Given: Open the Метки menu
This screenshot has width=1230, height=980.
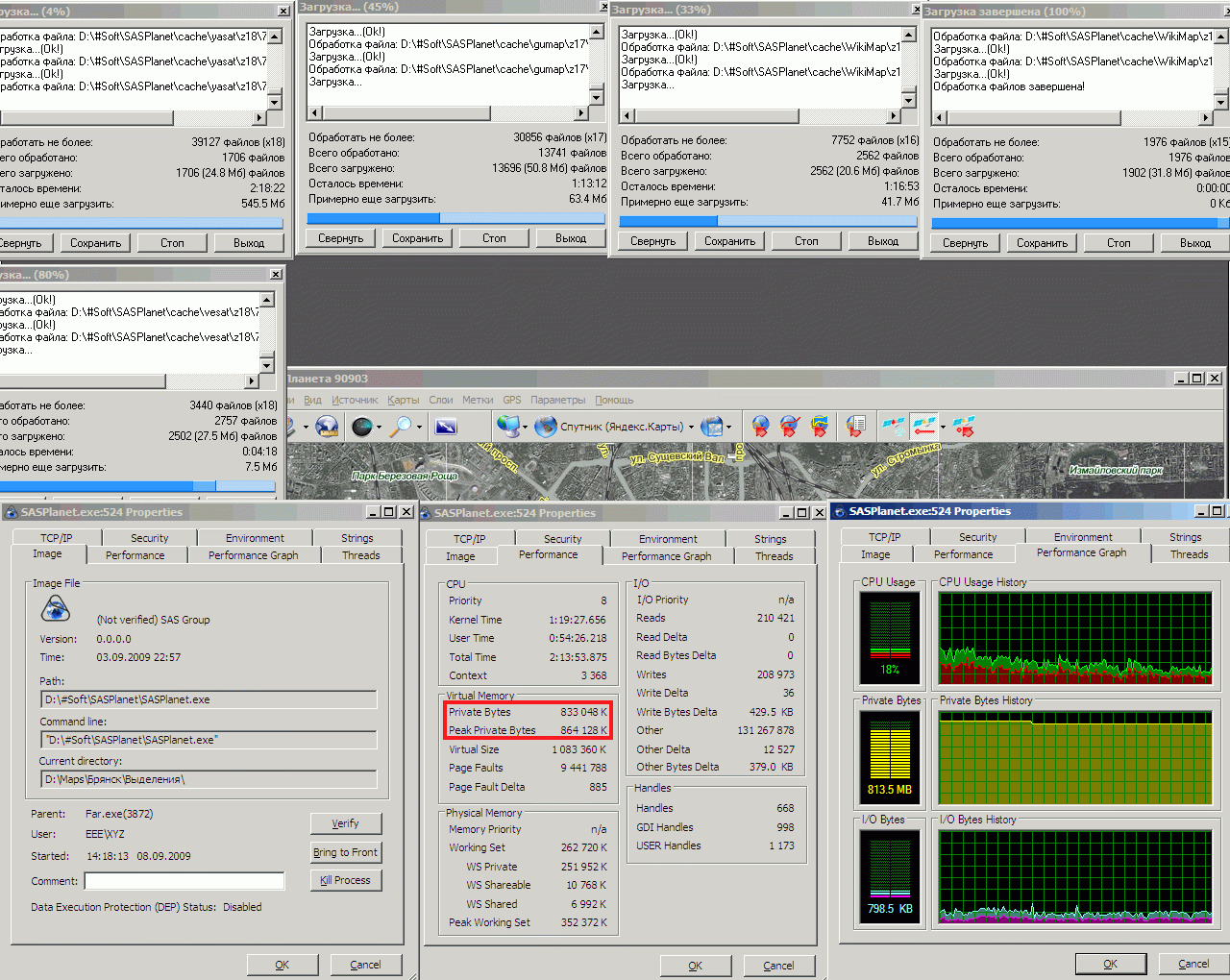Looking at the screenshot, I should [x=478, y=400].
